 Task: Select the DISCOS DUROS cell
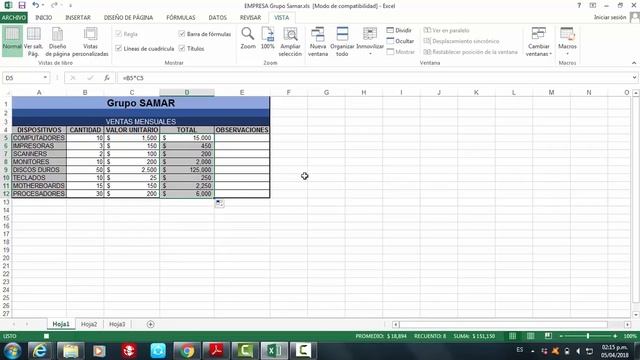pos(39,170)
